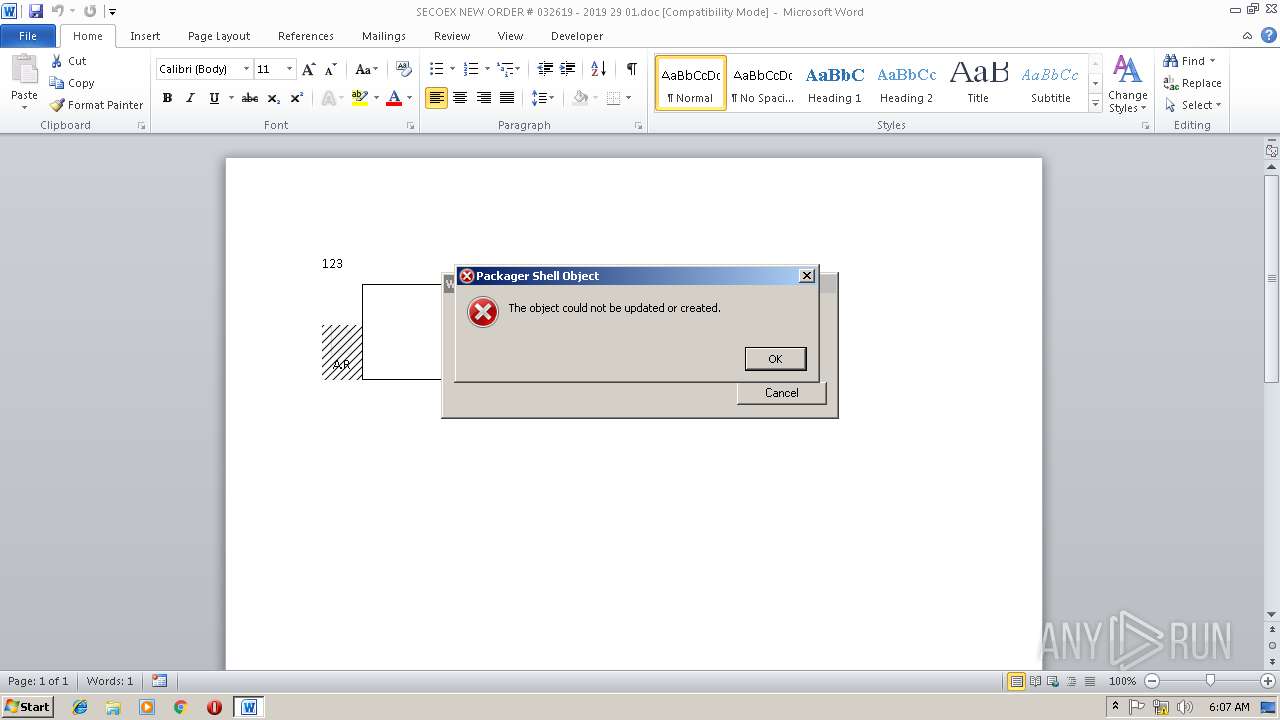1280x720 pixels.
Task: Toggle Italic formatting
Action: (190, 98)
